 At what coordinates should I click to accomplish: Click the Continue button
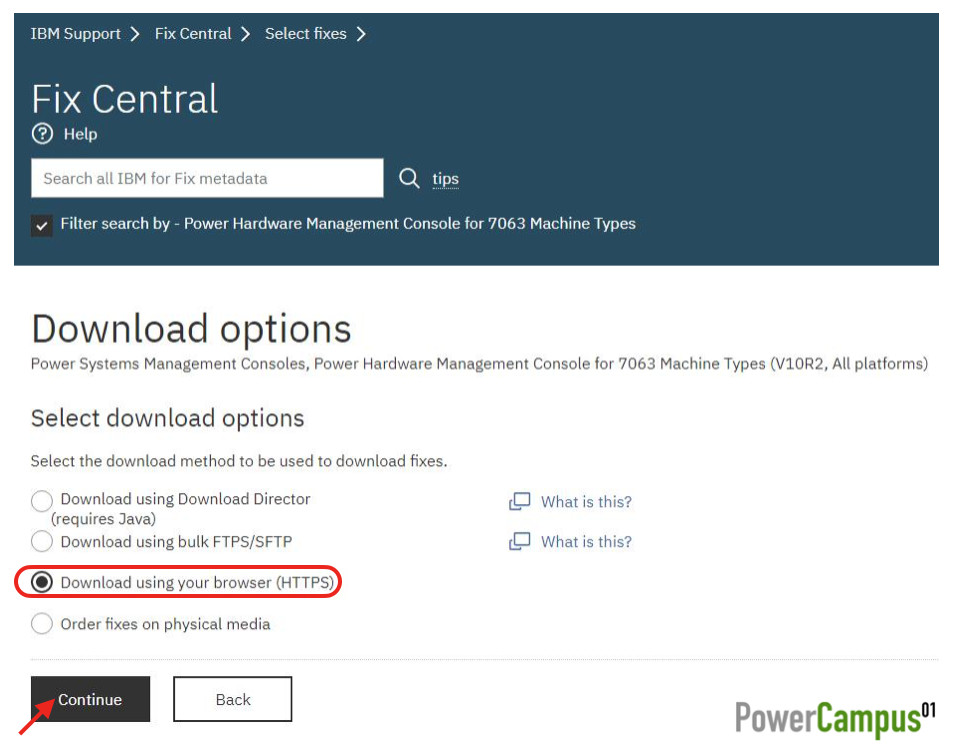90,699
